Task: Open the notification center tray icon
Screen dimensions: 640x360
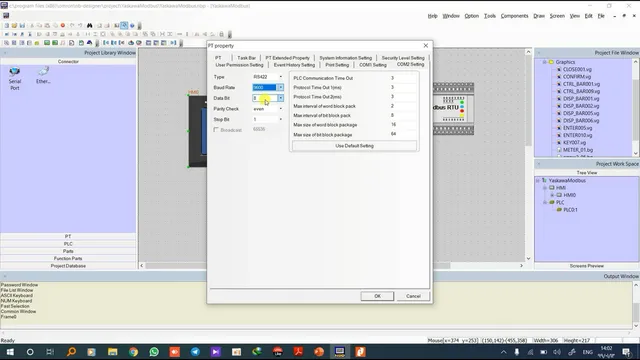Action: click(x=626, y=352)
